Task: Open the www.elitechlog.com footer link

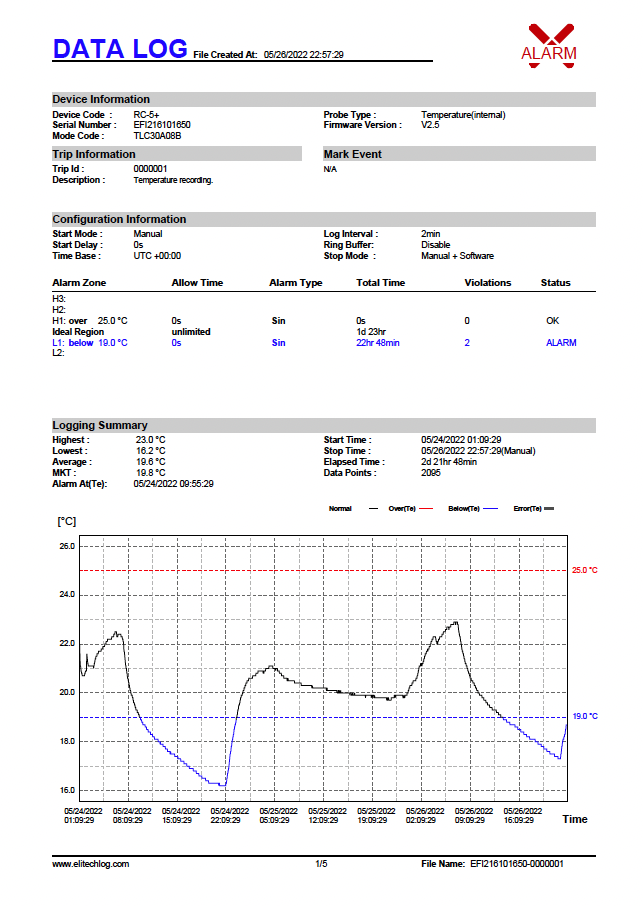Action: point(91,864)
